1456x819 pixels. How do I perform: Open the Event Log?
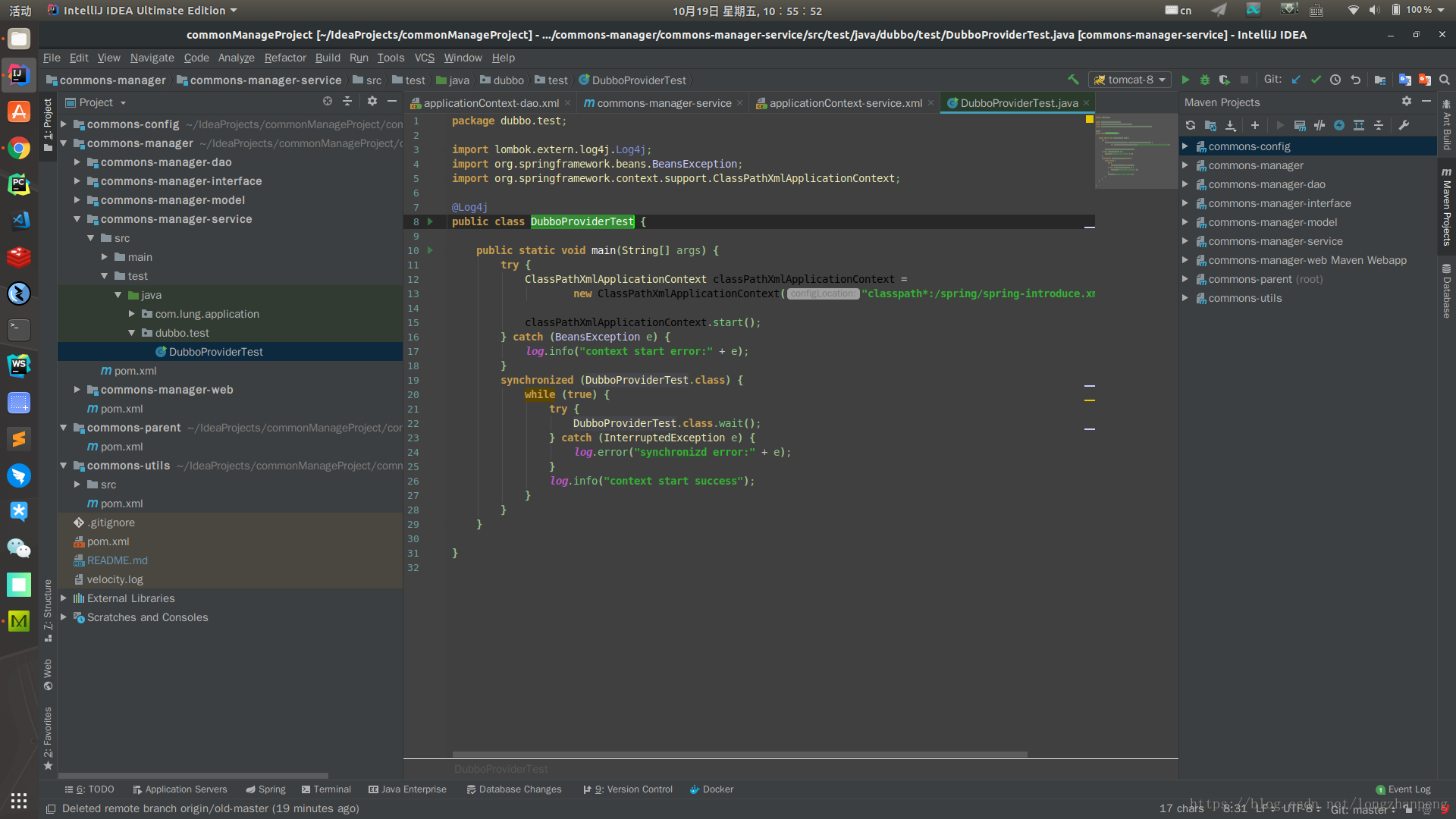point(1403,789)
